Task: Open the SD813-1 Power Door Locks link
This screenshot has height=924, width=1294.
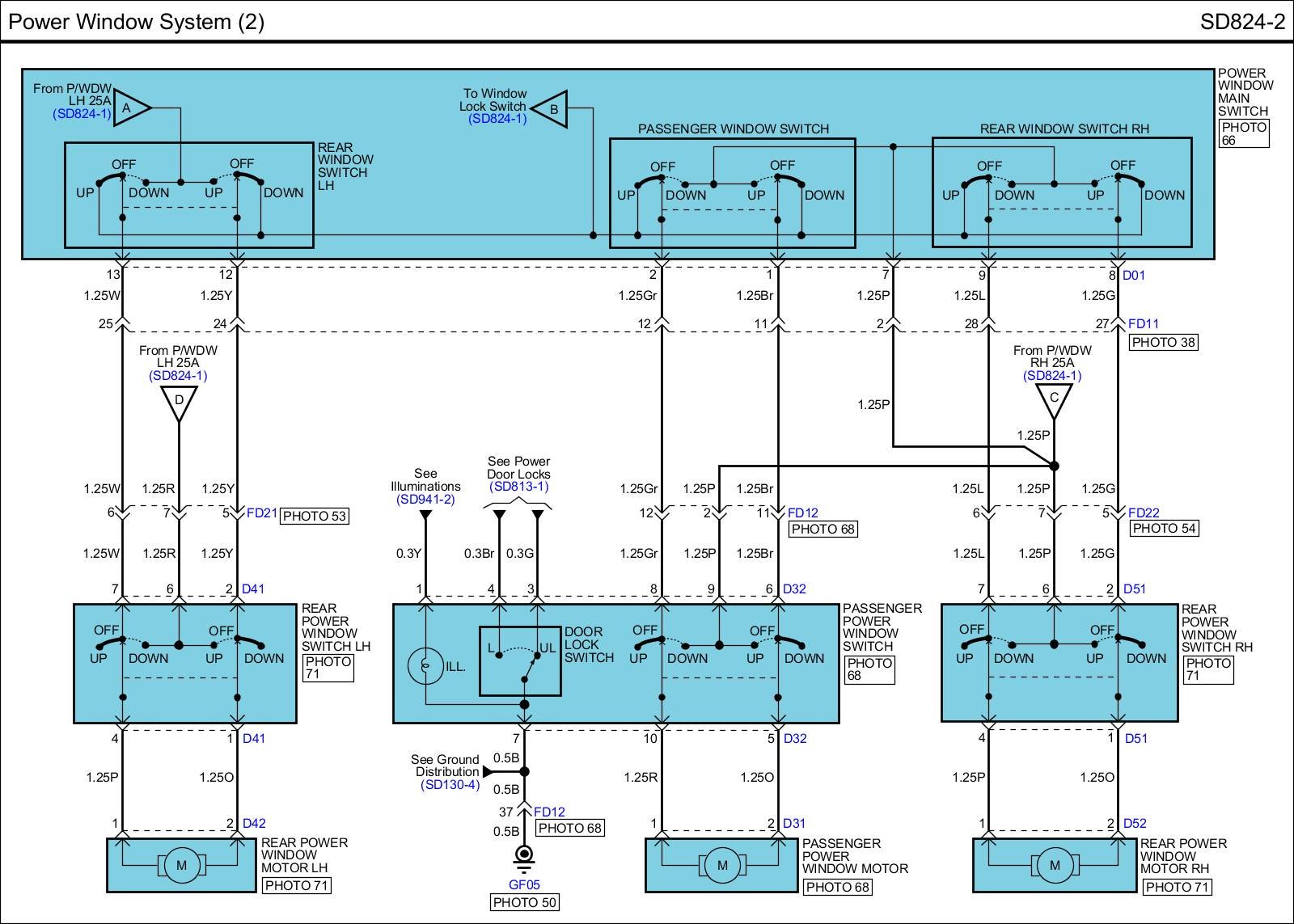Action: point(518,487)
